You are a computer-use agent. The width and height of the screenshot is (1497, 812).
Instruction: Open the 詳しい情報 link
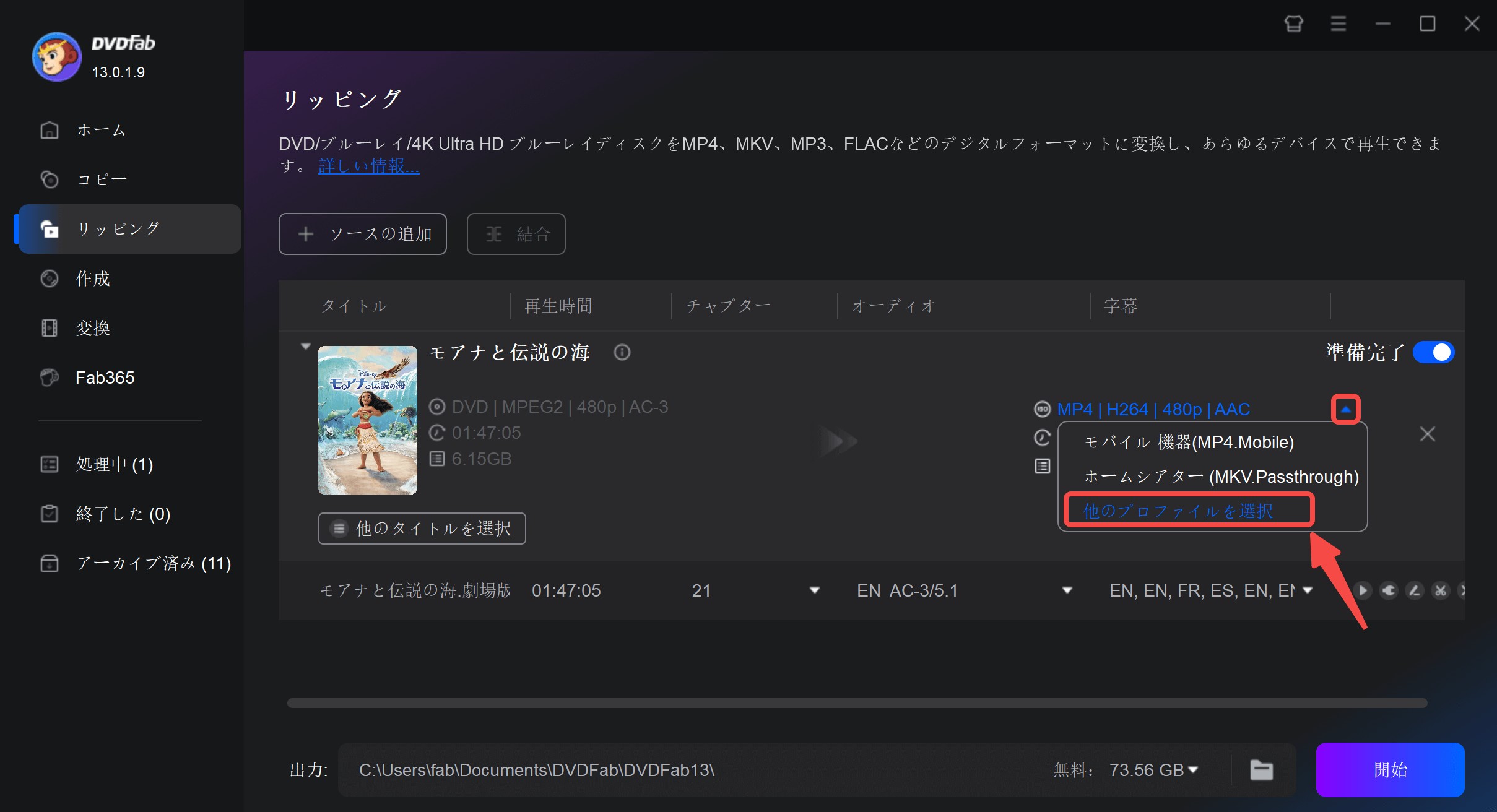(368, 166)
